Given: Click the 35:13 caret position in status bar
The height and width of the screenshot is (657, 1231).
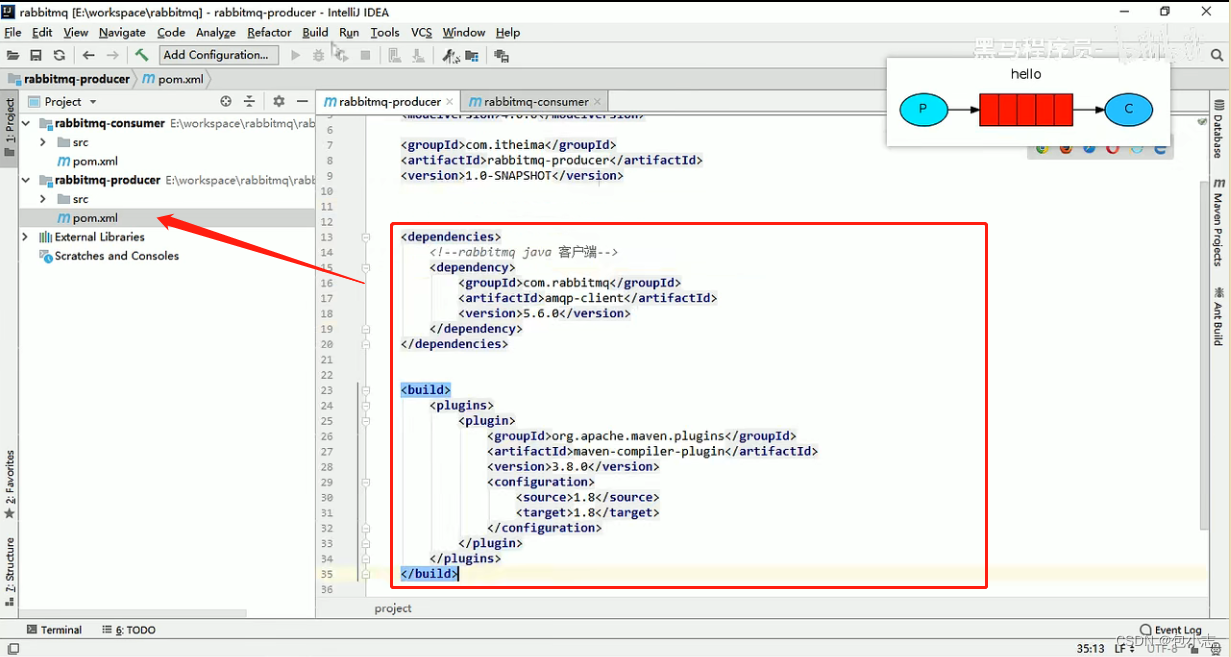Looking at the screenshot, I should pos(1091,648).
